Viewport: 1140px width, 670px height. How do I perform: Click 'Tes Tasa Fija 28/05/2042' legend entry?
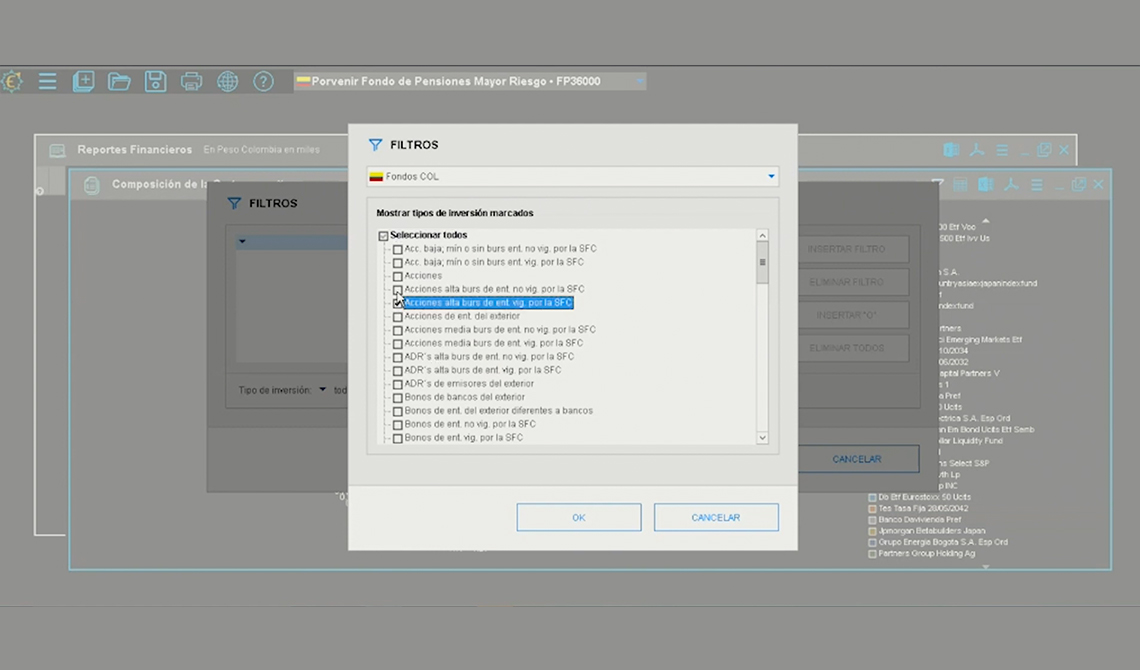pyautogui.click(x=918, y=509)
